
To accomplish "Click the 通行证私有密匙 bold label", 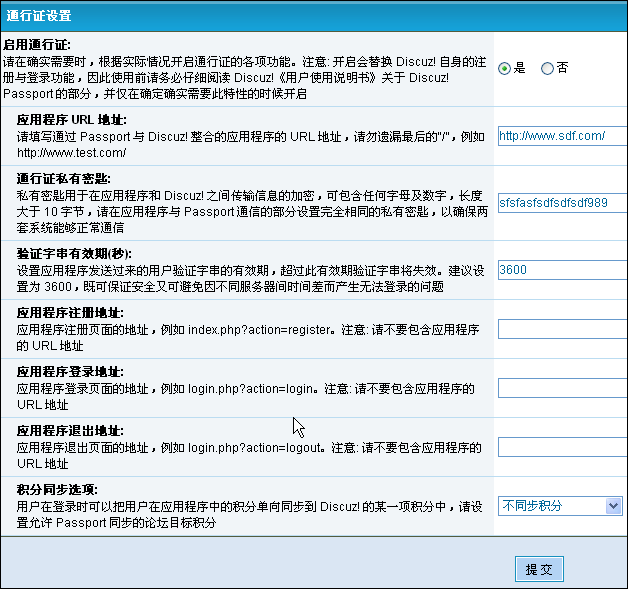I will pyautogui.click(x=63, y=178).
